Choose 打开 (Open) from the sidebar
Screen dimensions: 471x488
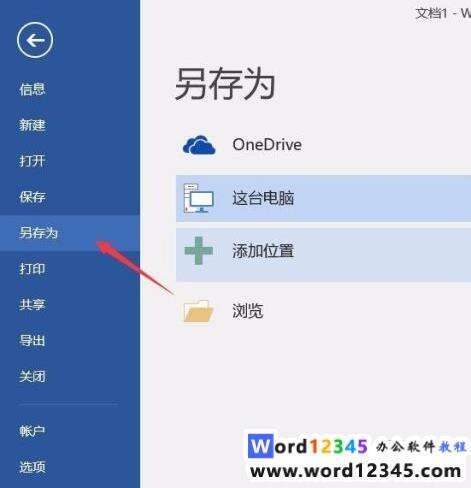point(32,161)
